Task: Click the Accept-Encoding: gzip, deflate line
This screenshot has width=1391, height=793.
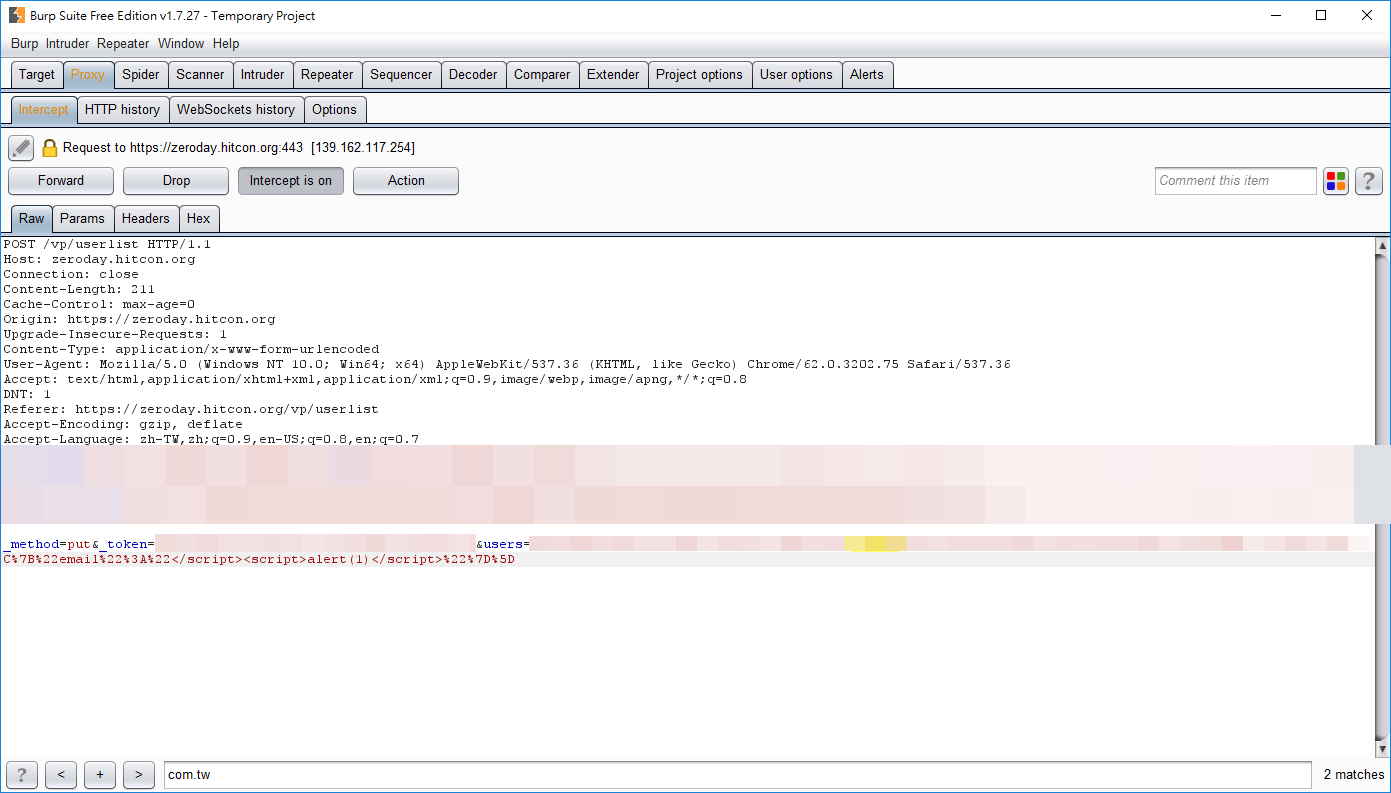Action: tap(123, 424)
